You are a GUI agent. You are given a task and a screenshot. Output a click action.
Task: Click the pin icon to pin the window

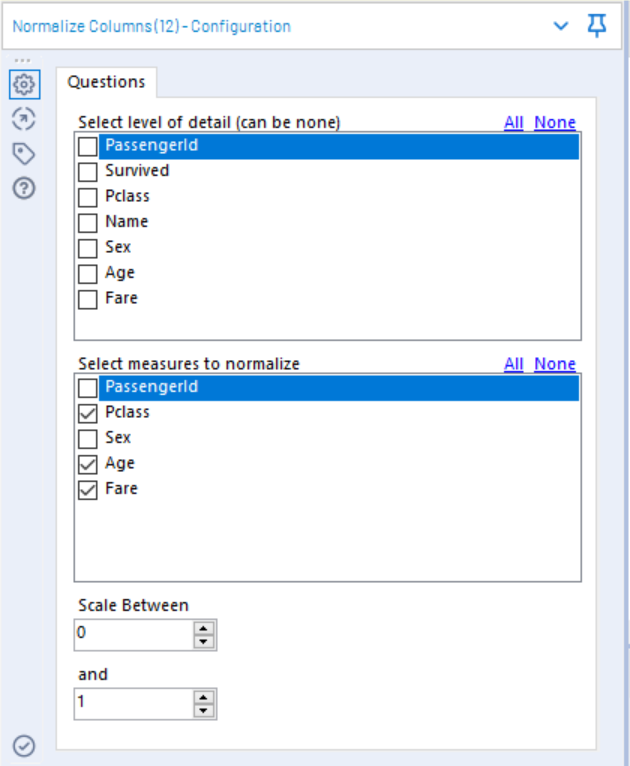(597, 27)
